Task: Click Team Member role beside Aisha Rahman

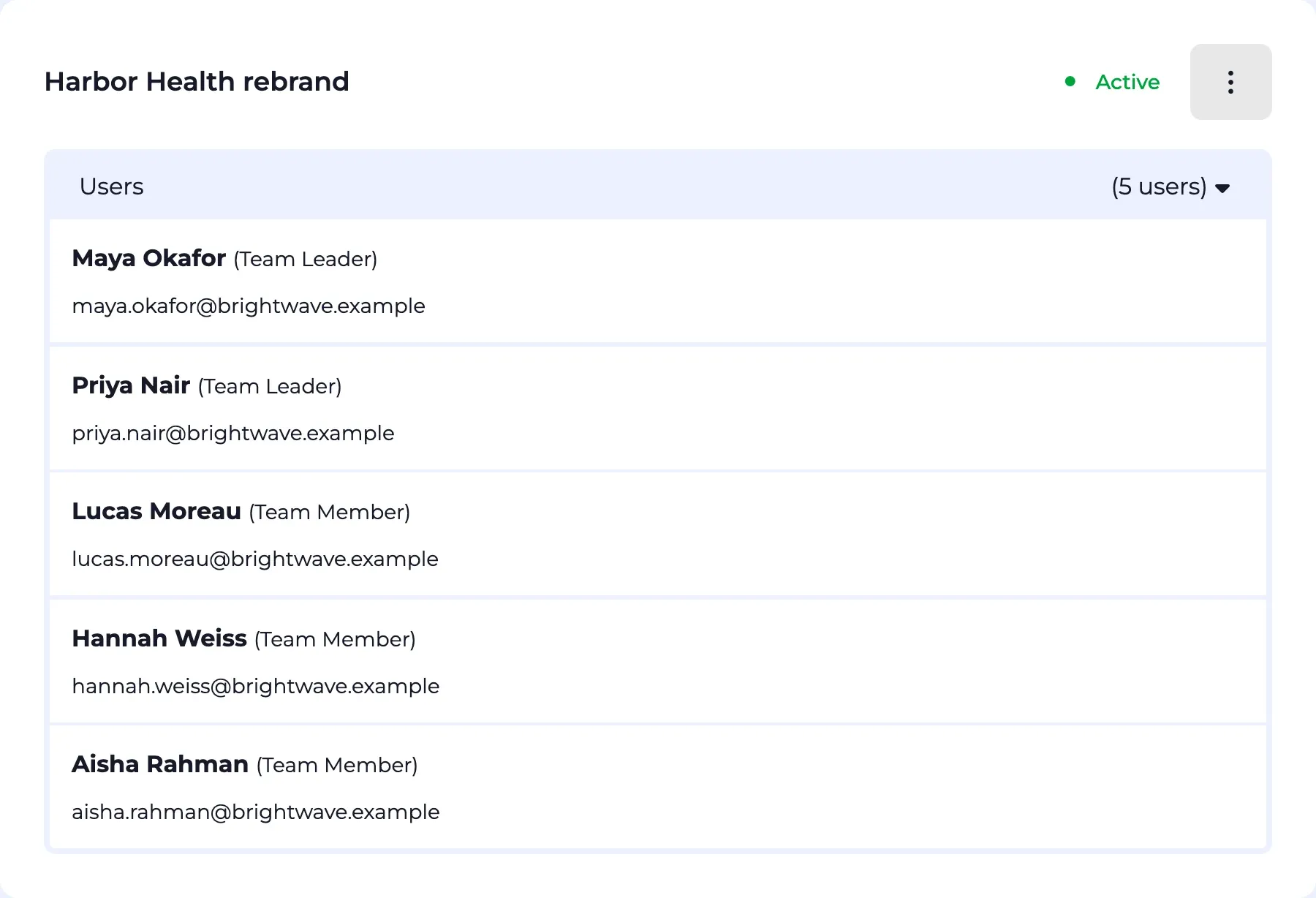Action: point(337,765)
